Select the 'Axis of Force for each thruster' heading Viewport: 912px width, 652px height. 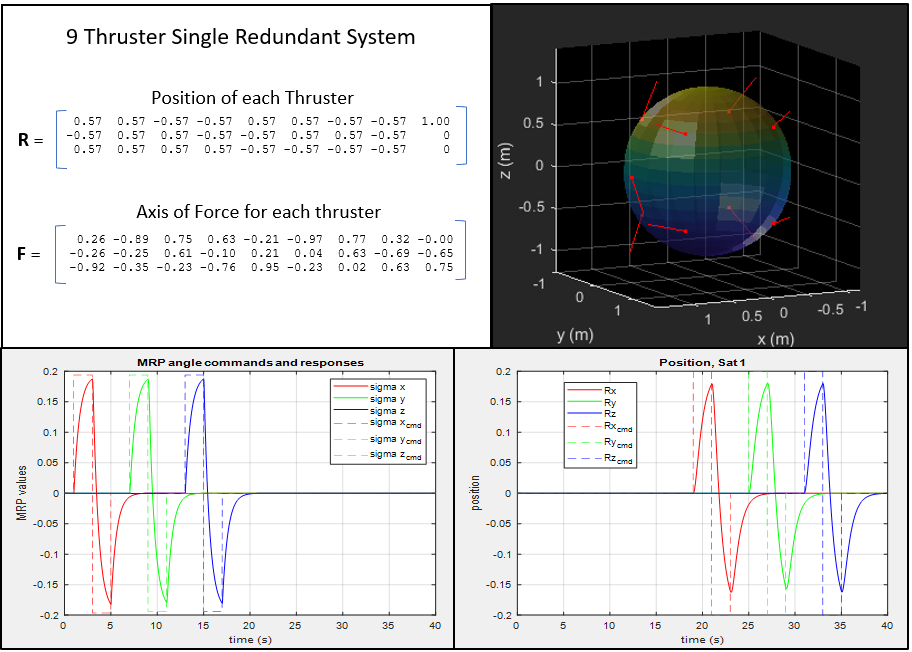[x=258, y=212]
